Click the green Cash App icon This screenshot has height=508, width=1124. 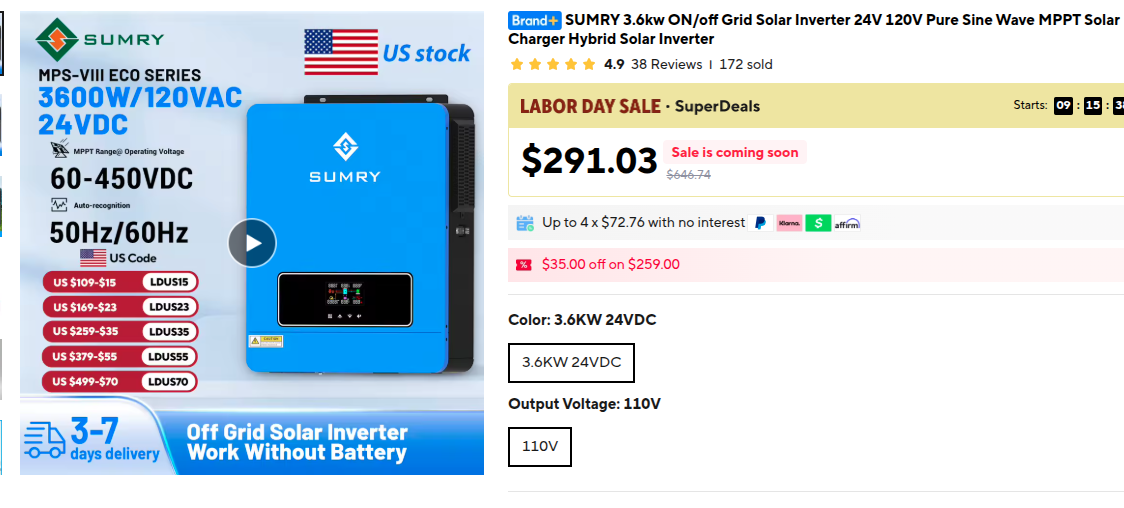tap(818, 223)
